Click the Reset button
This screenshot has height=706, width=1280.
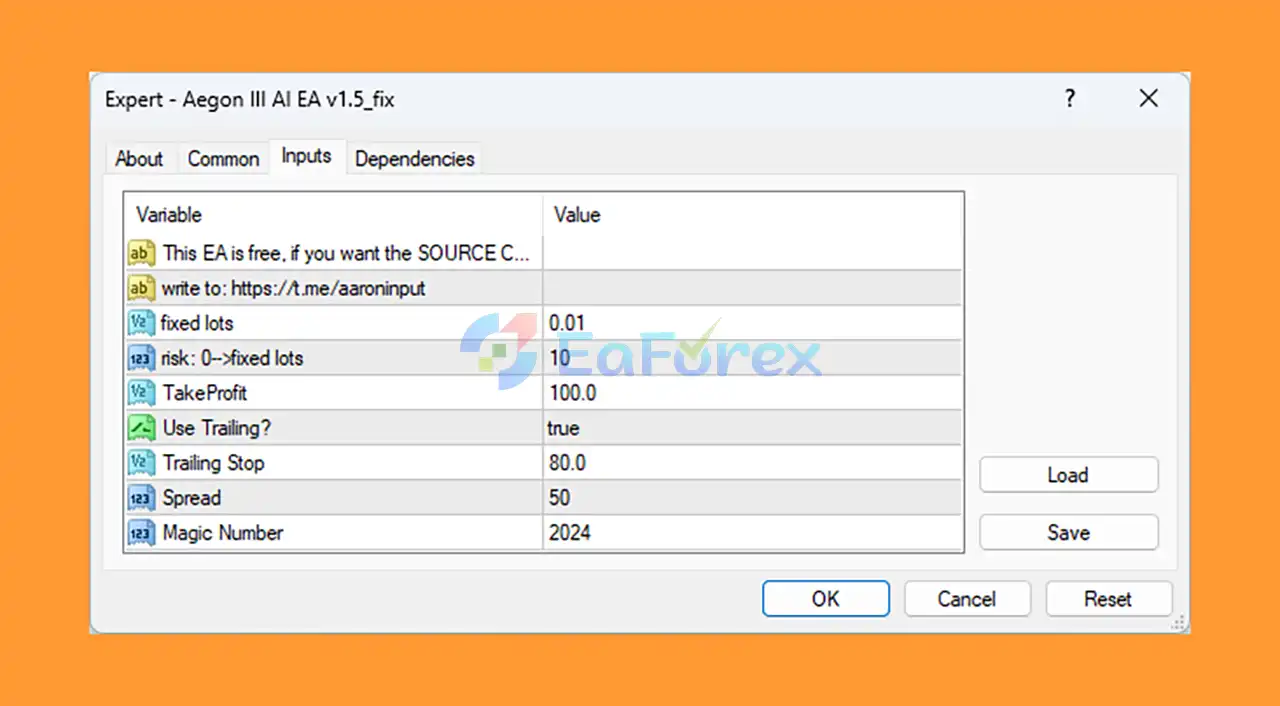[x=1108, y=599]
